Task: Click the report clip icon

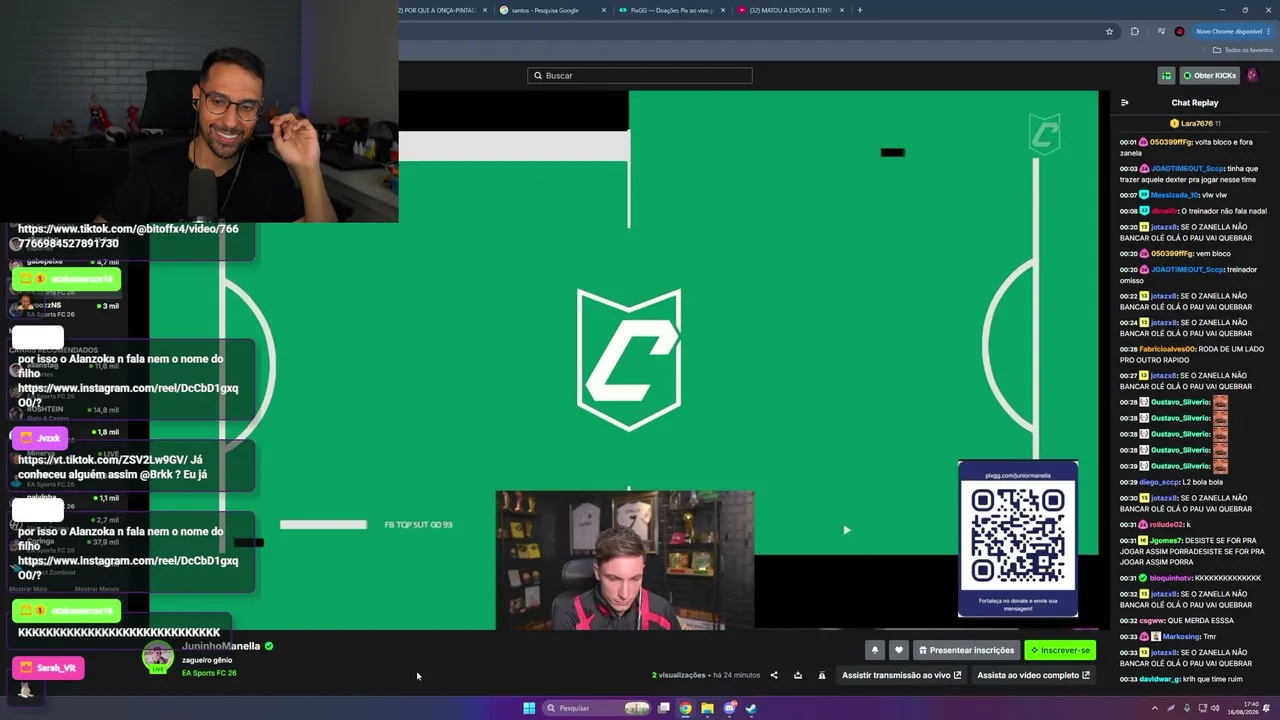Action: (x=822, y=675)
